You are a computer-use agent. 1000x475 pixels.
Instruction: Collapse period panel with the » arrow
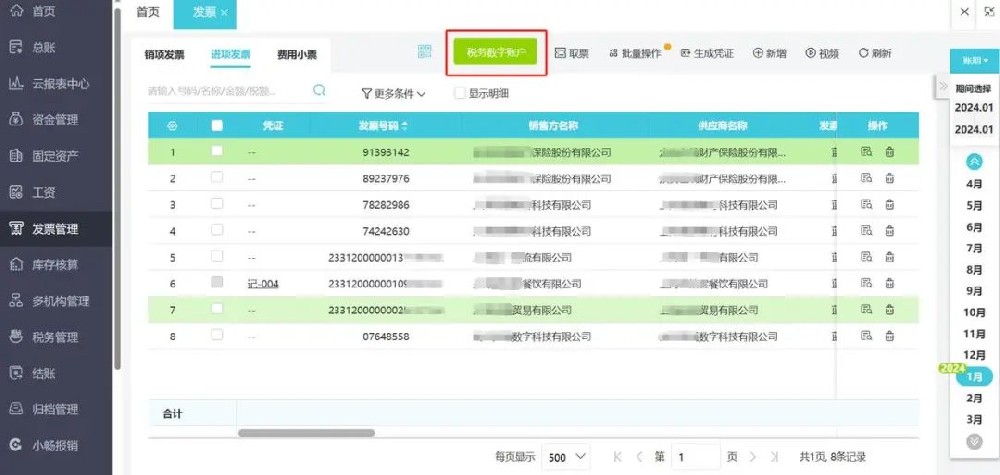(x=943, y=86)
